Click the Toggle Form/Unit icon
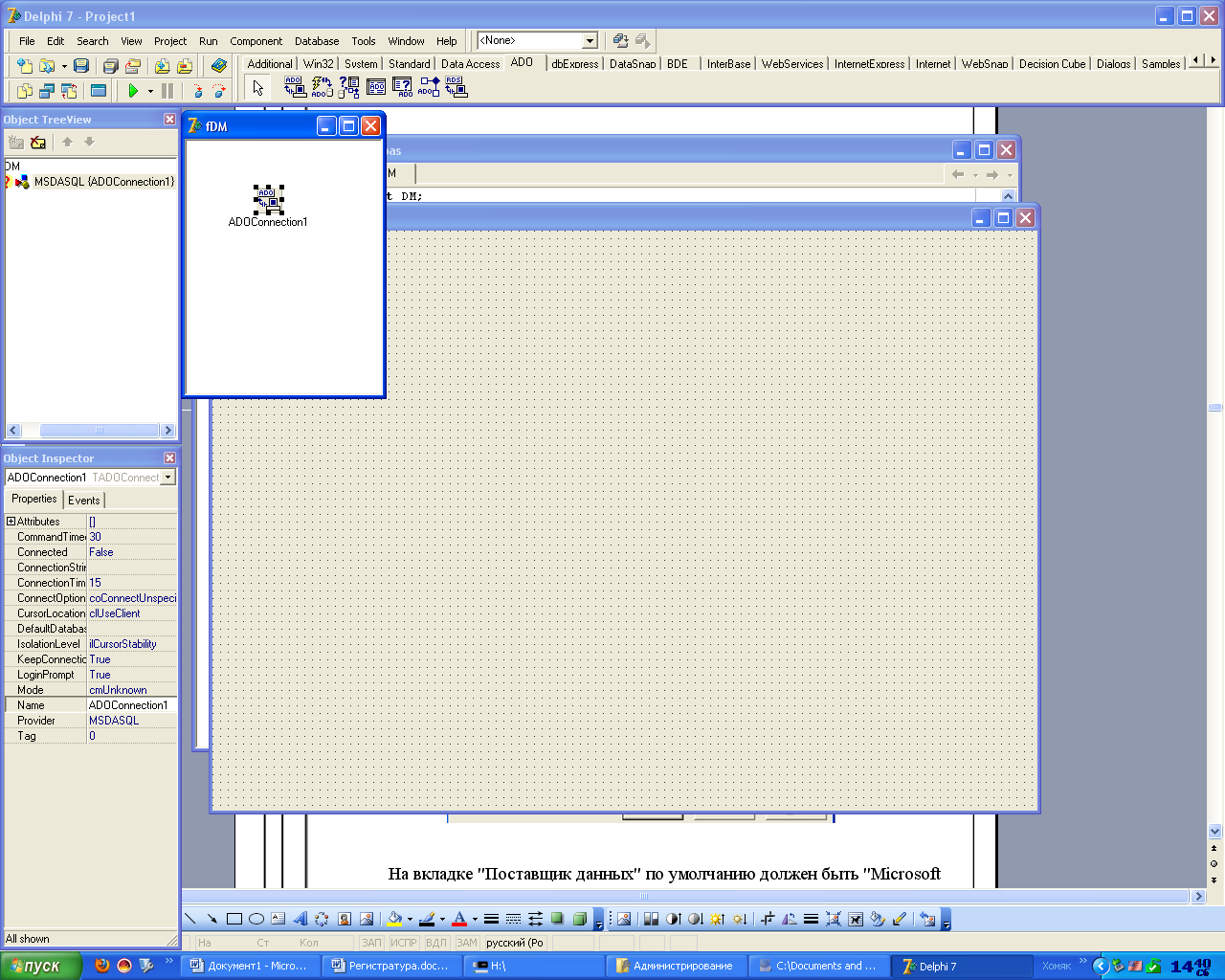 [69, 91]
